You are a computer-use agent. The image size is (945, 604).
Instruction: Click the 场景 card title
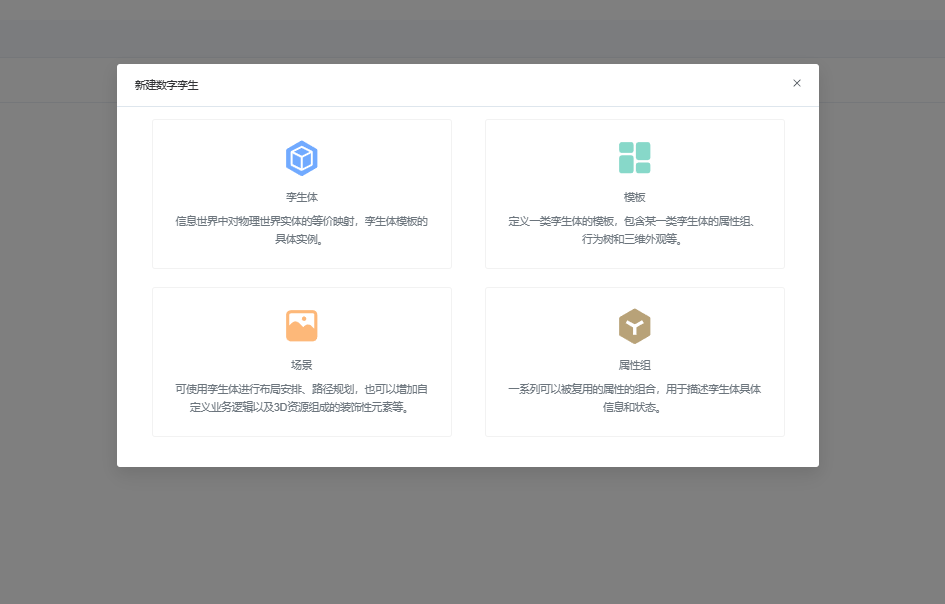tap(301, 365)
